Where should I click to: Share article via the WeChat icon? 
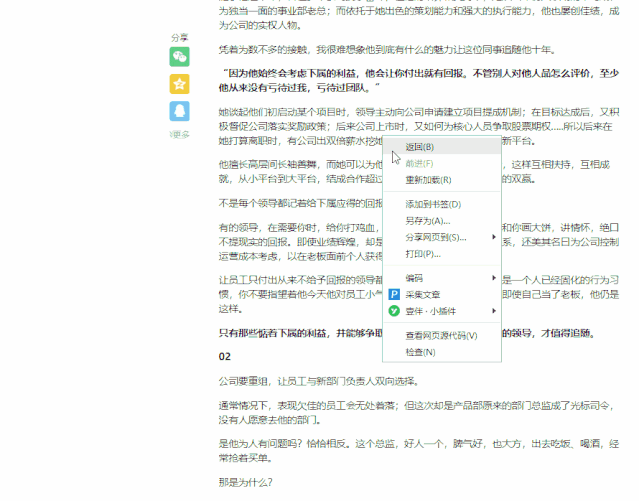point(179,57)
